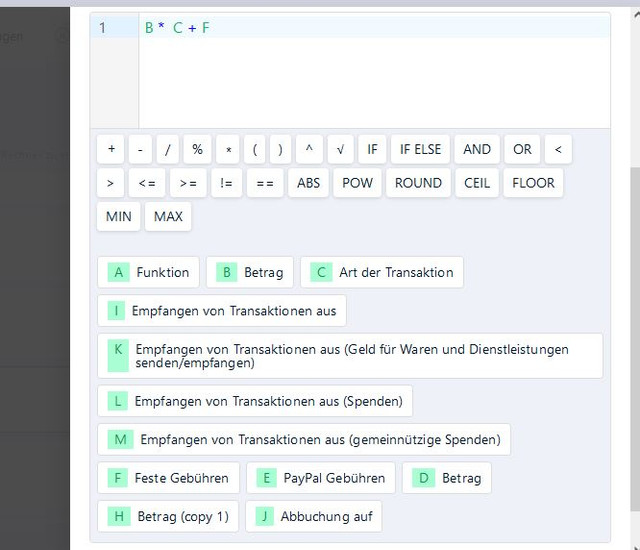This screenshot has width=640, height=550.
Task: Insert the CEIL function
Action: [477, 183]
